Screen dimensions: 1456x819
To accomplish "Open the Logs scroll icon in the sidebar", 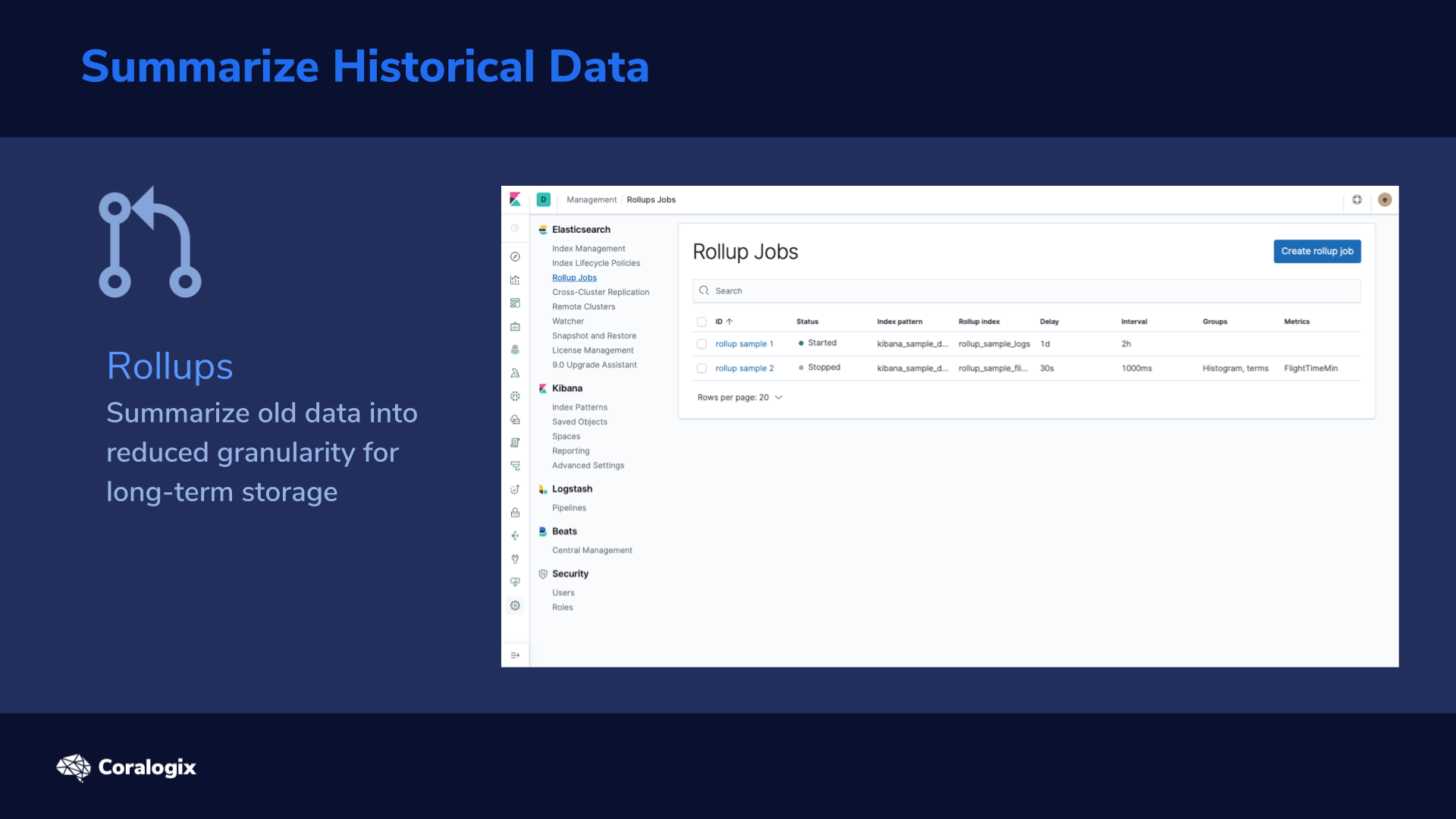I will 515,443.
